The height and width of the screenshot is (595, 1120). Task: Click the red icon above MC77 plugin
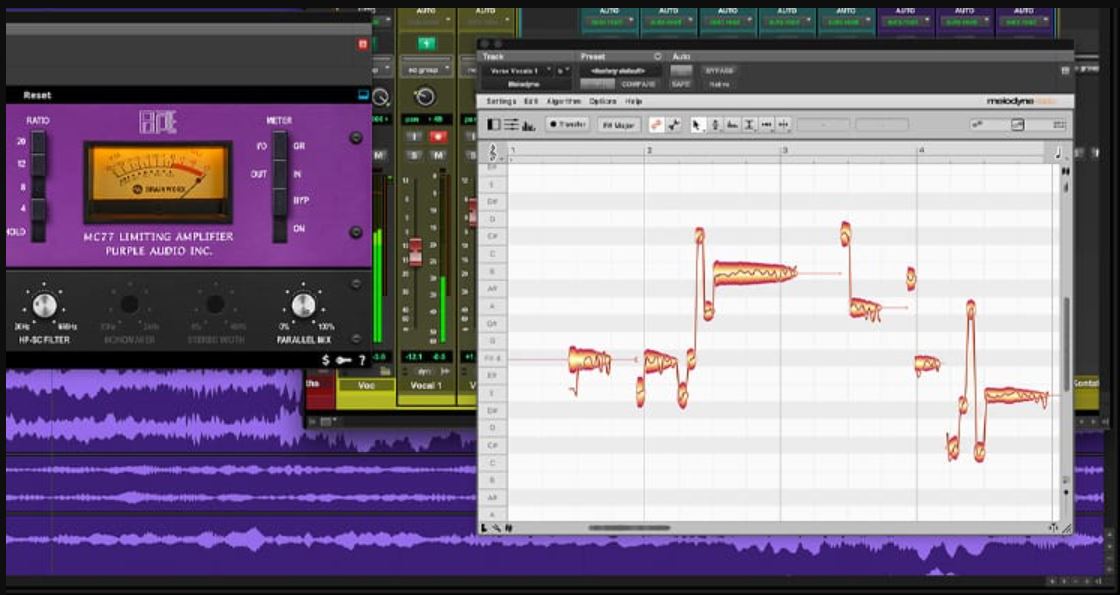click(x=362, y=44)
